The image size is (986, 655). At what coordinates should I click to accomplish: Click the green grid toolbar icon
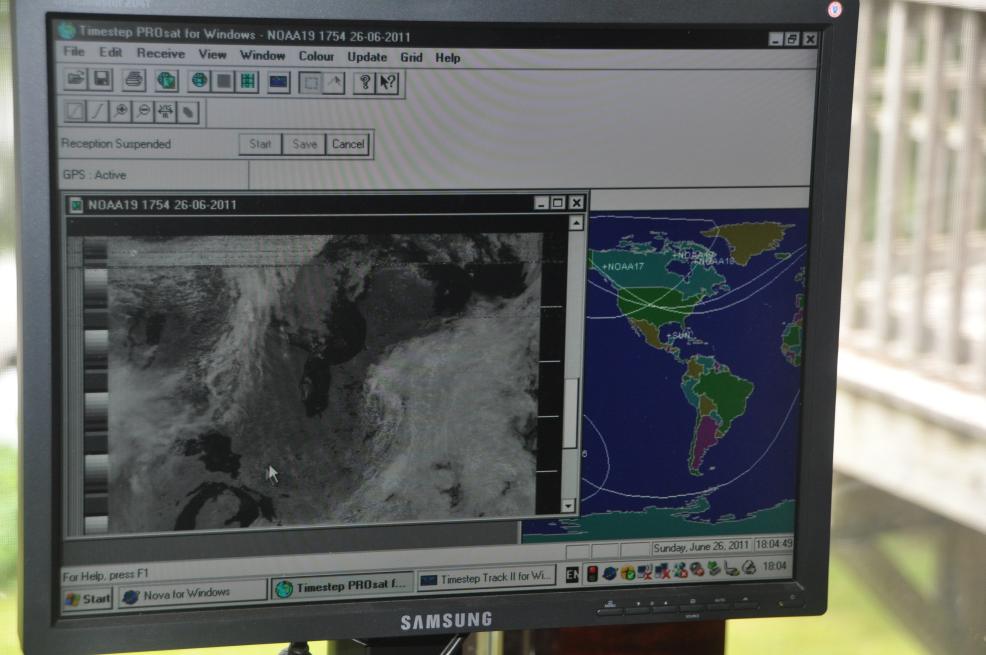coord(248,82)
